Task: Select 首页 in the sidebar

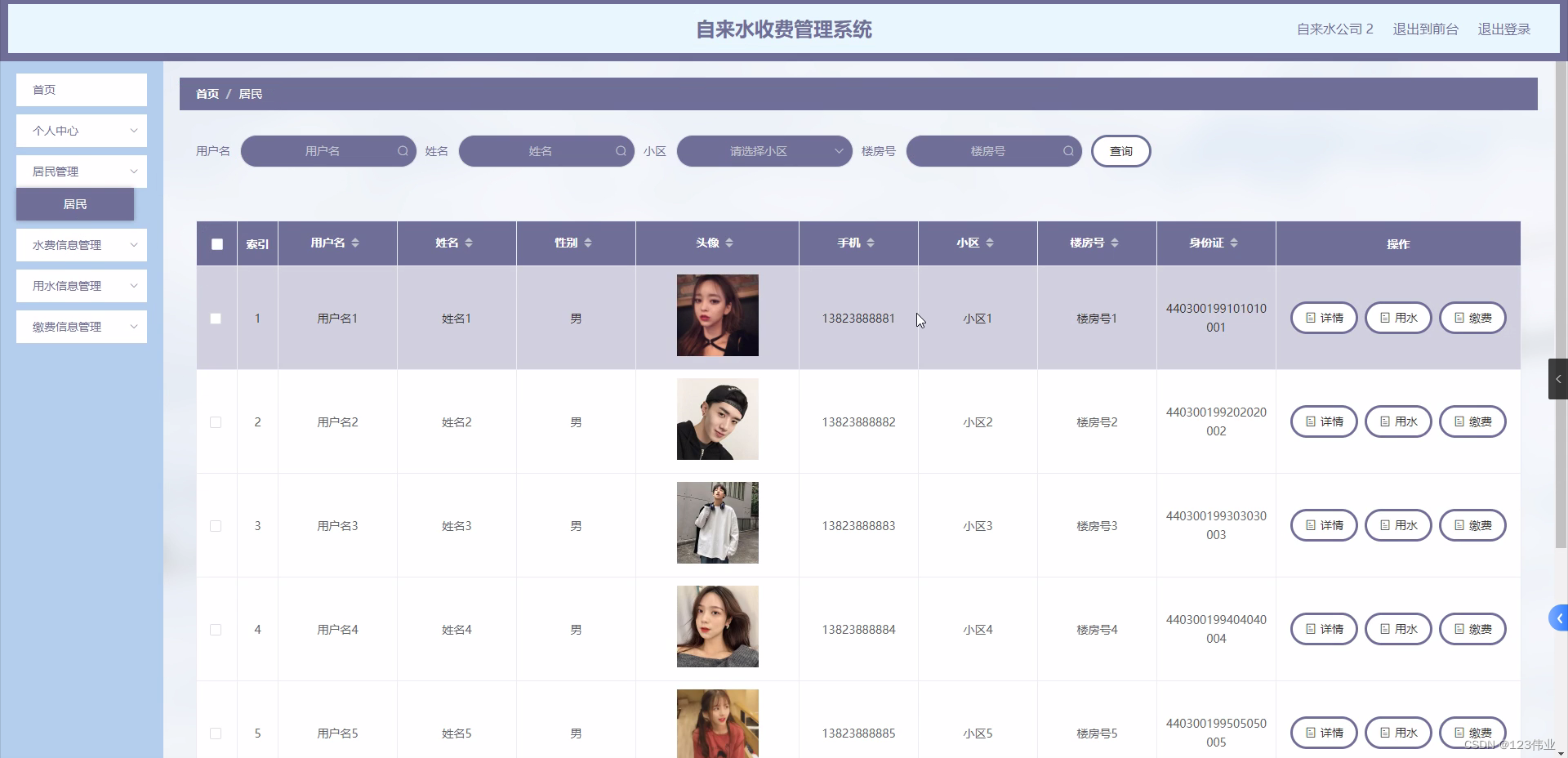Action: pyautogui.click(x=81, y=90)
